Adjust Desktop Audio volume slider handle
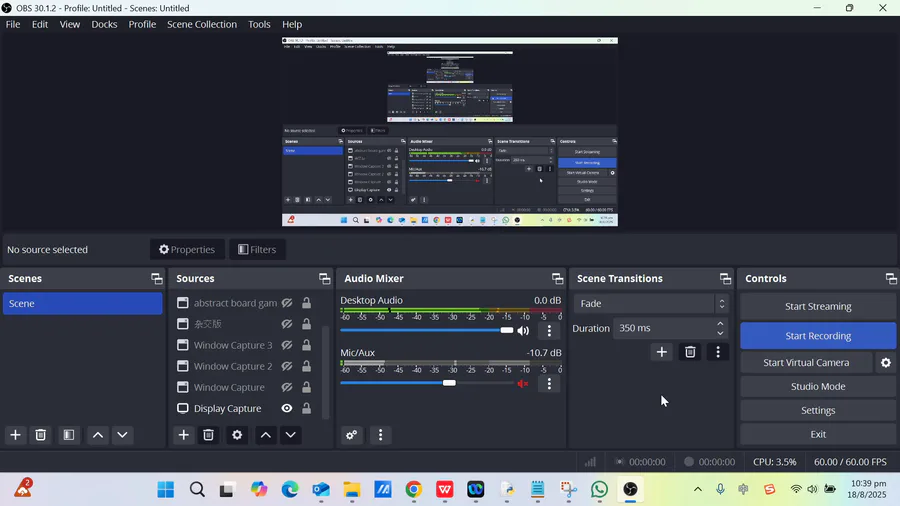This screenshot has height=506, width=900. 507,330
